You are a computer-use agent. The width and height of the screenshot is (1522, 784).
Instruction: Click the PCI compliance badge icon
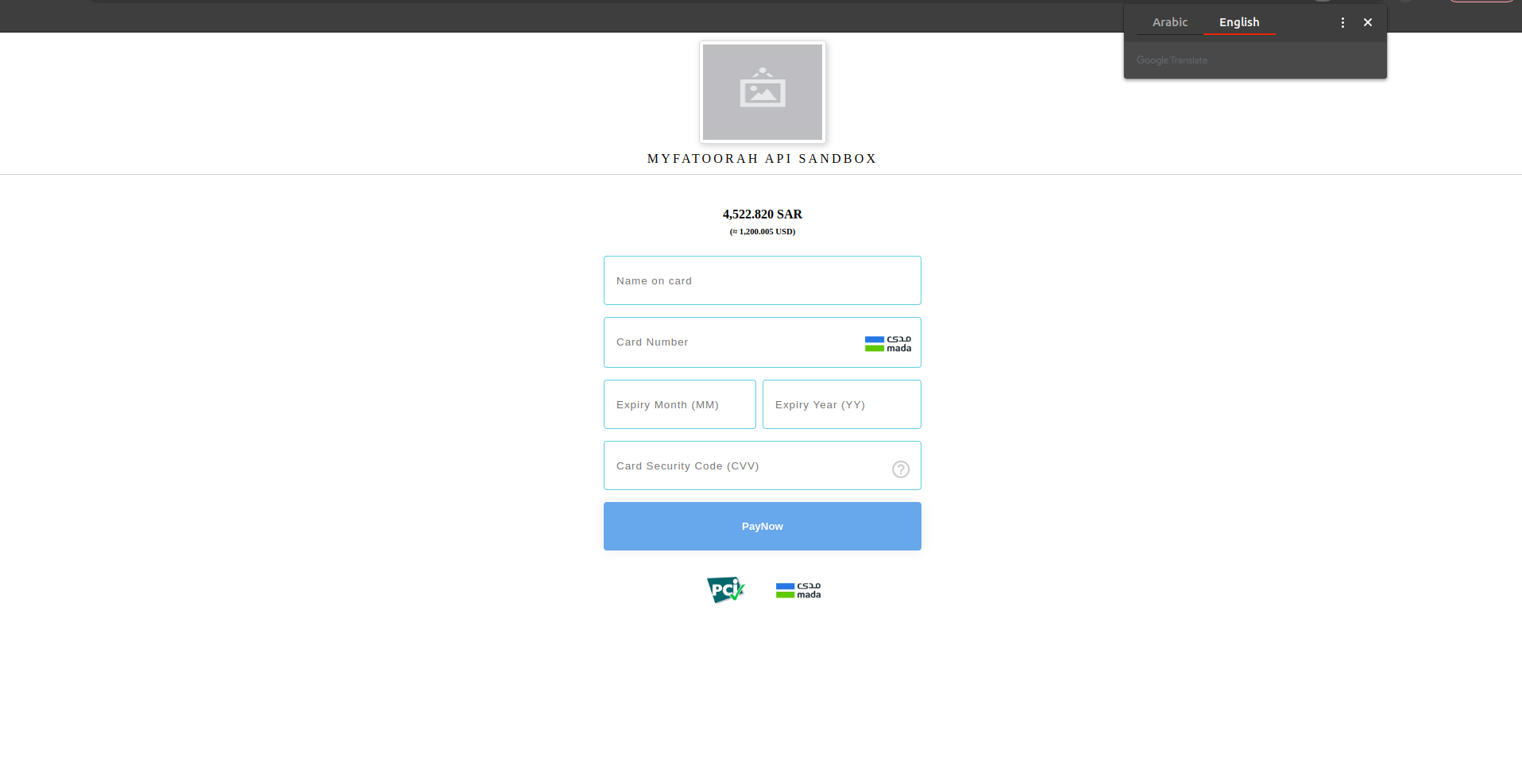tap(726, 589)
